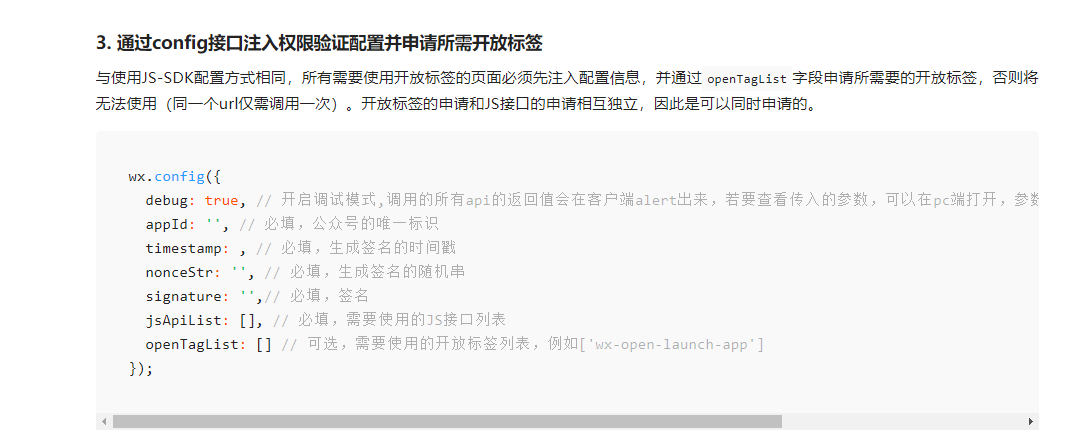
Task: Click the jsApiList line comment 需要使用的JS接口列表
Action: click(x=389, y=320)
